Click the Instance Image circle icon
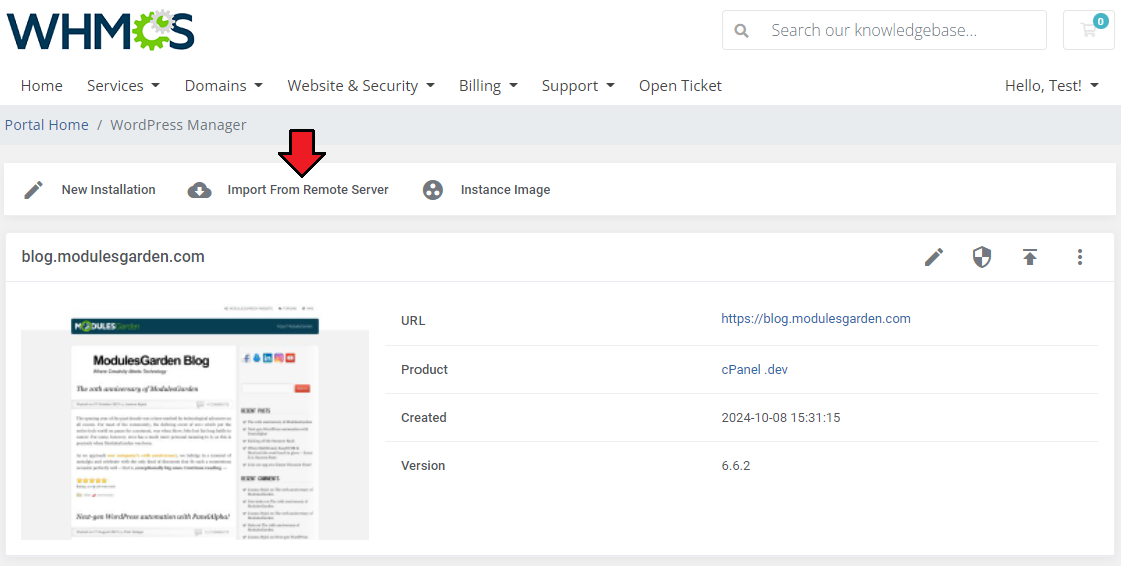Screen dimensions: 1121x566 pos(433,189)
